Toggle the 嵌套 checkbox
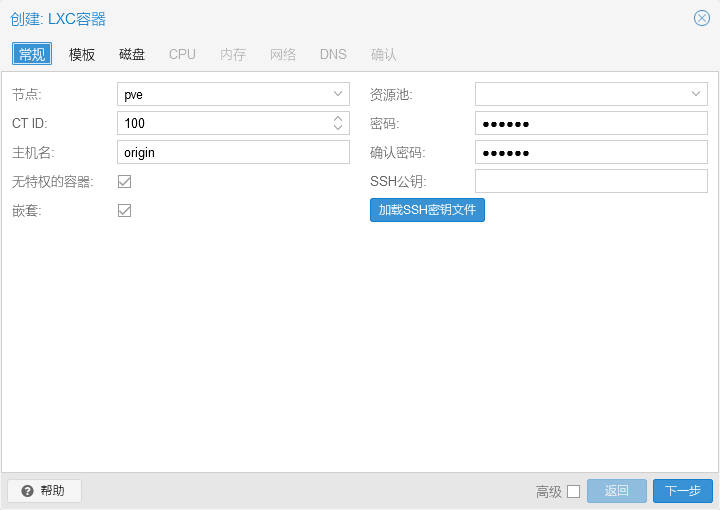Viewport: 720px width, 510px height. click(x=125, y=211)
